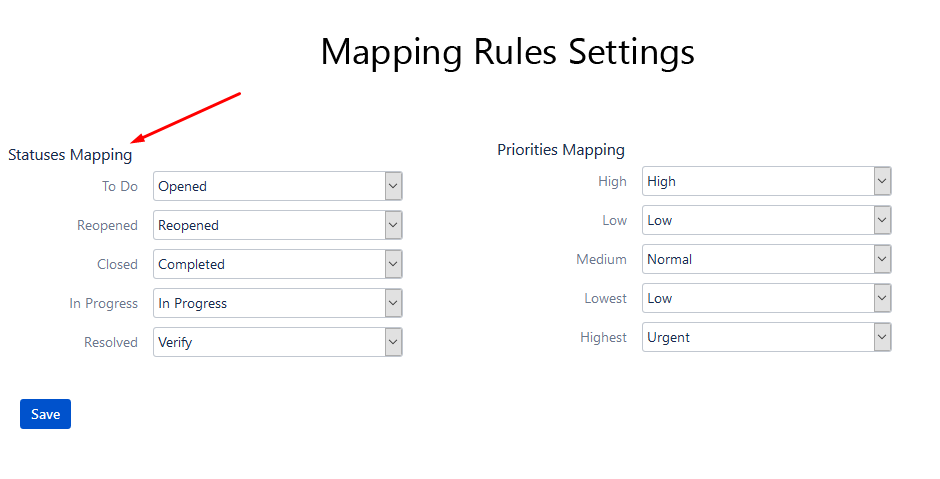
Task: Open the High priority dropdown
Action: tap(766, 181)
